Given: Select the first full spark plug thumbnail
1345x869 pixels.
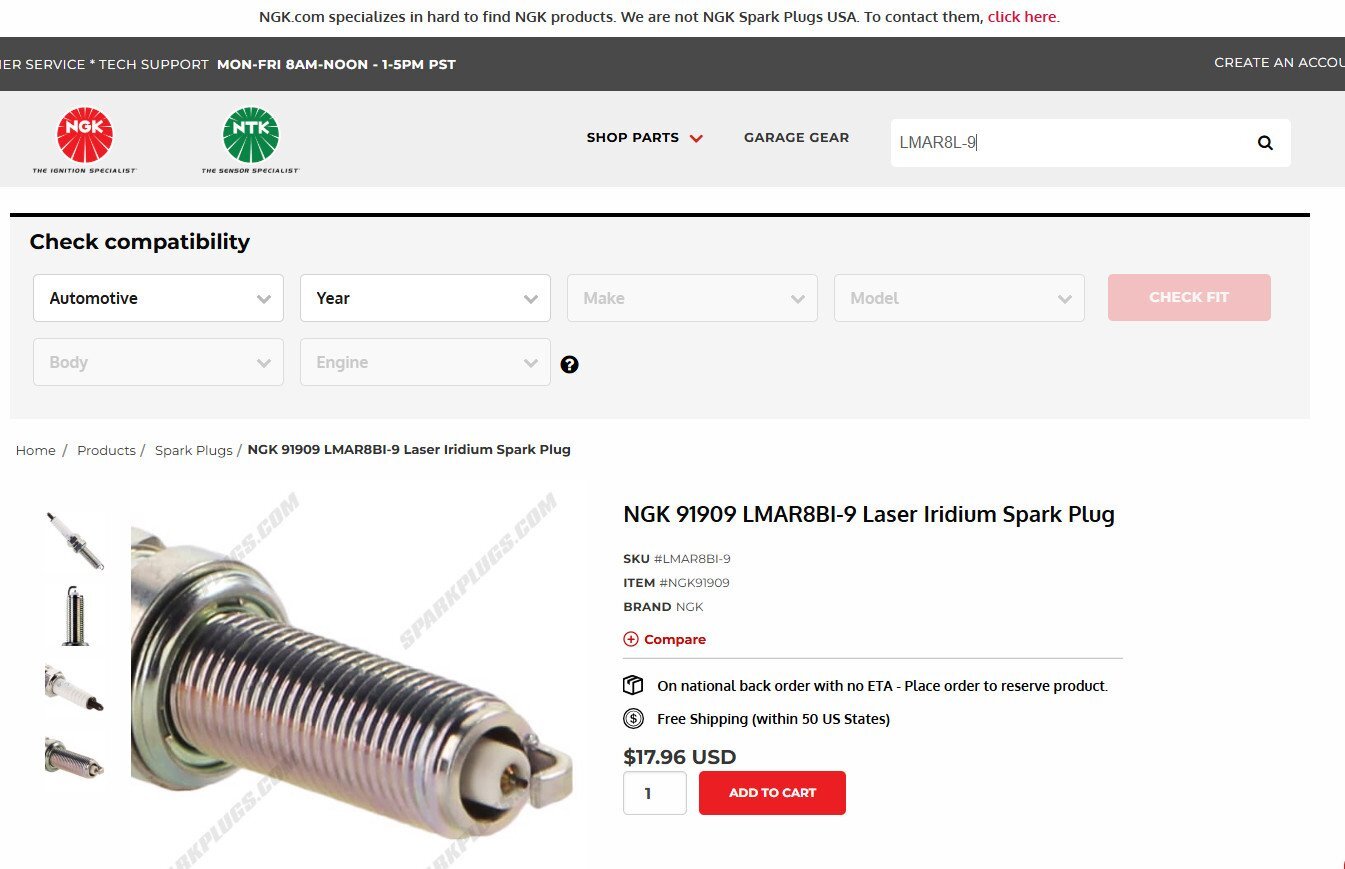Looking at the screenshot, I should point(74,540).
